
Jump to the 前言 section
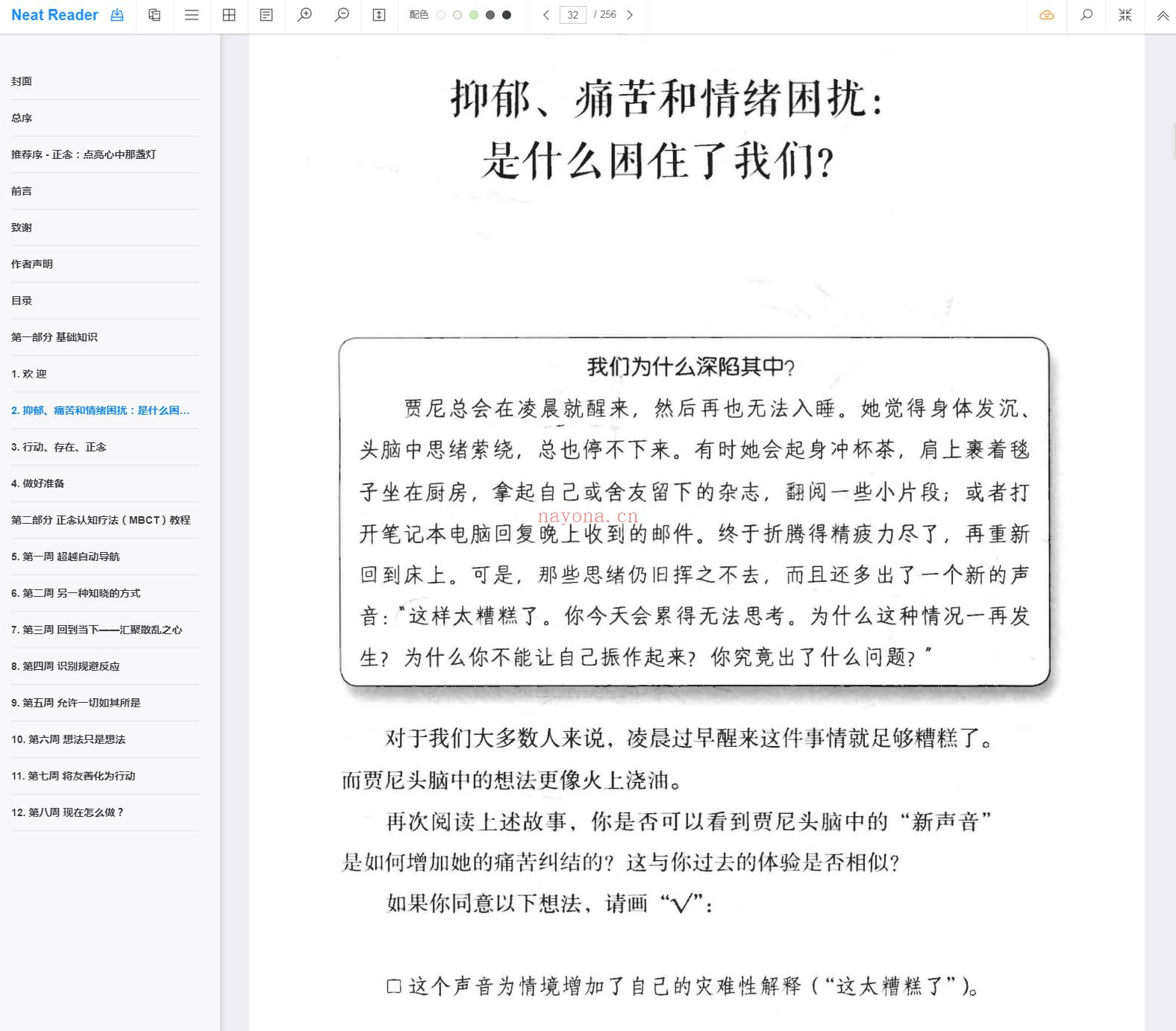click(x=105, y=191)
